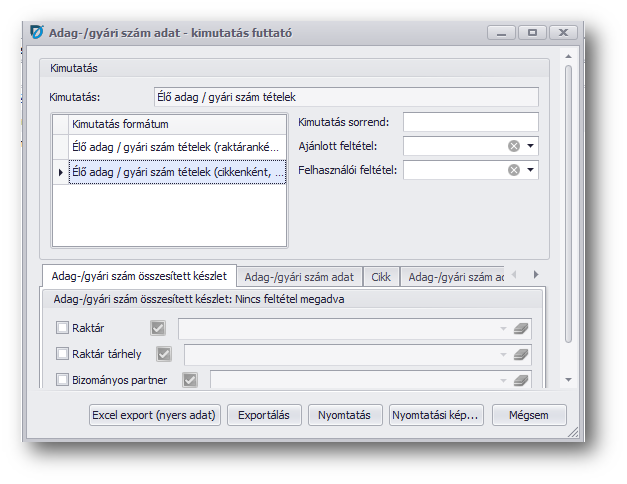The image size is (627, 484).
Task: Click the Mégsem button
Action: (x=529, y=415)
